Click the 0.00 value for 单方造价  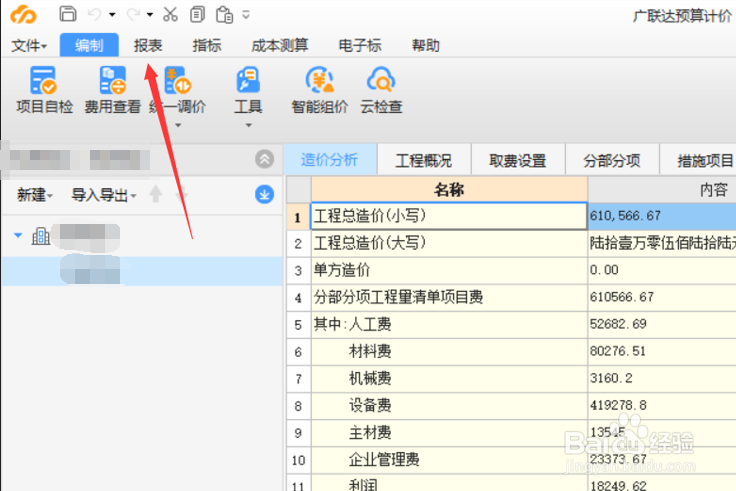pyautogui.click(x=662, y=270)
